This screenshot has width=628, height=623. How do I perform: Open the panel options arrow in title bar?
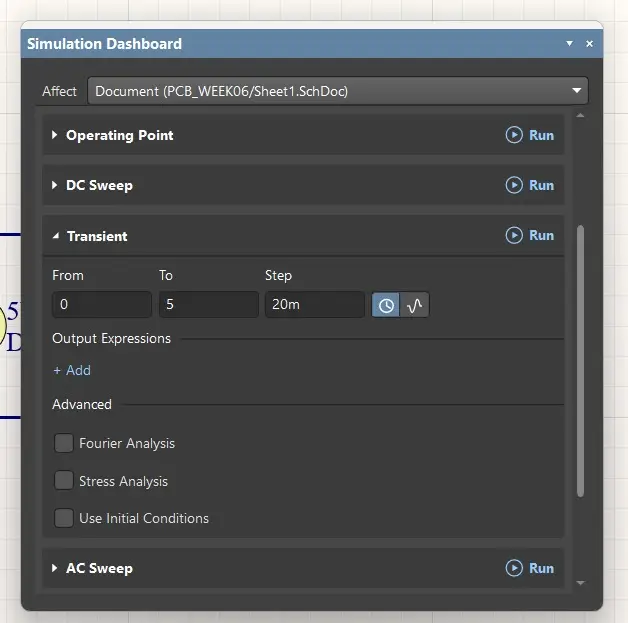(x=569, y=44)
